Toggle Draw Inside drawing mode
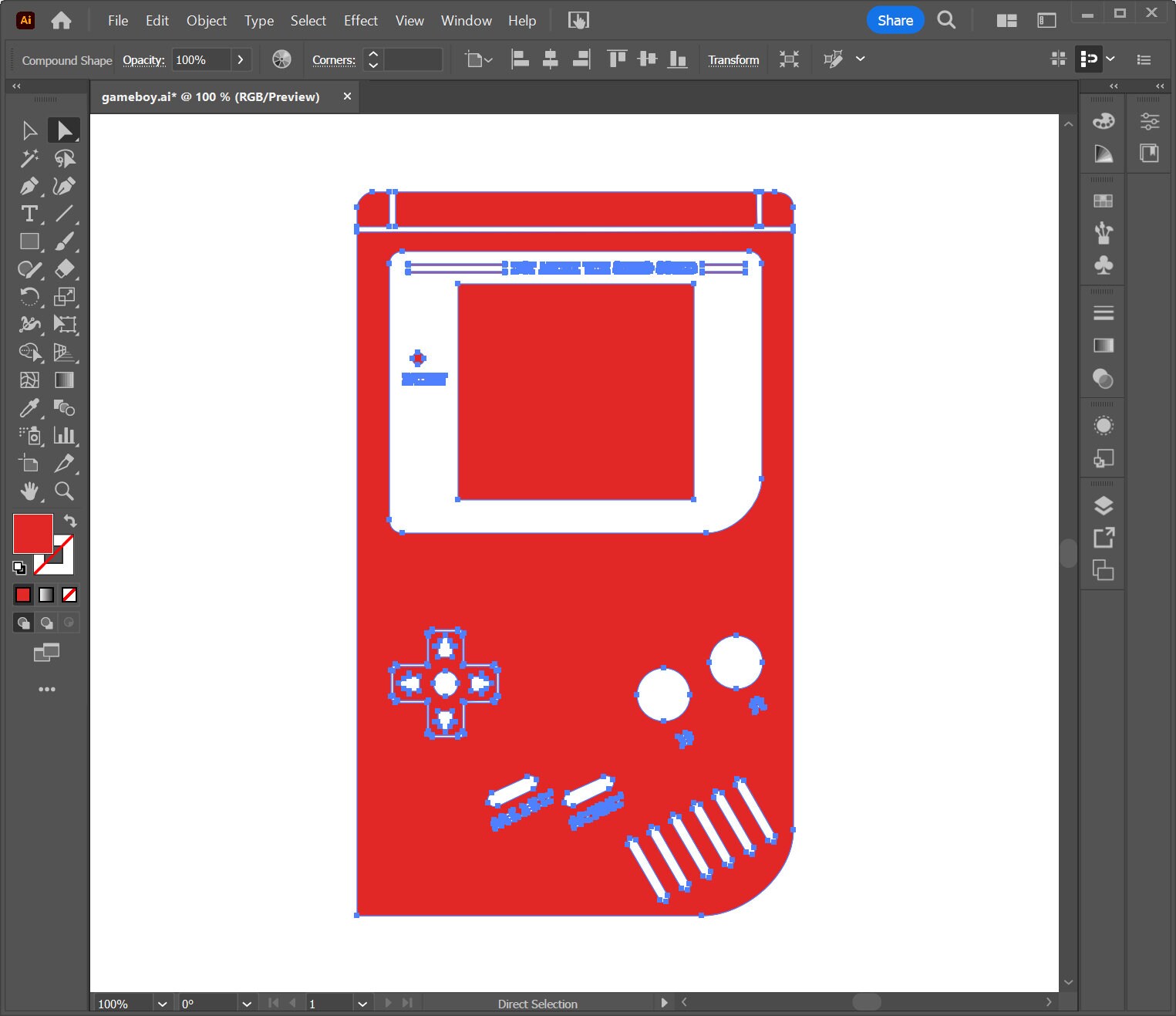1176x1016 pixels. 69,623
